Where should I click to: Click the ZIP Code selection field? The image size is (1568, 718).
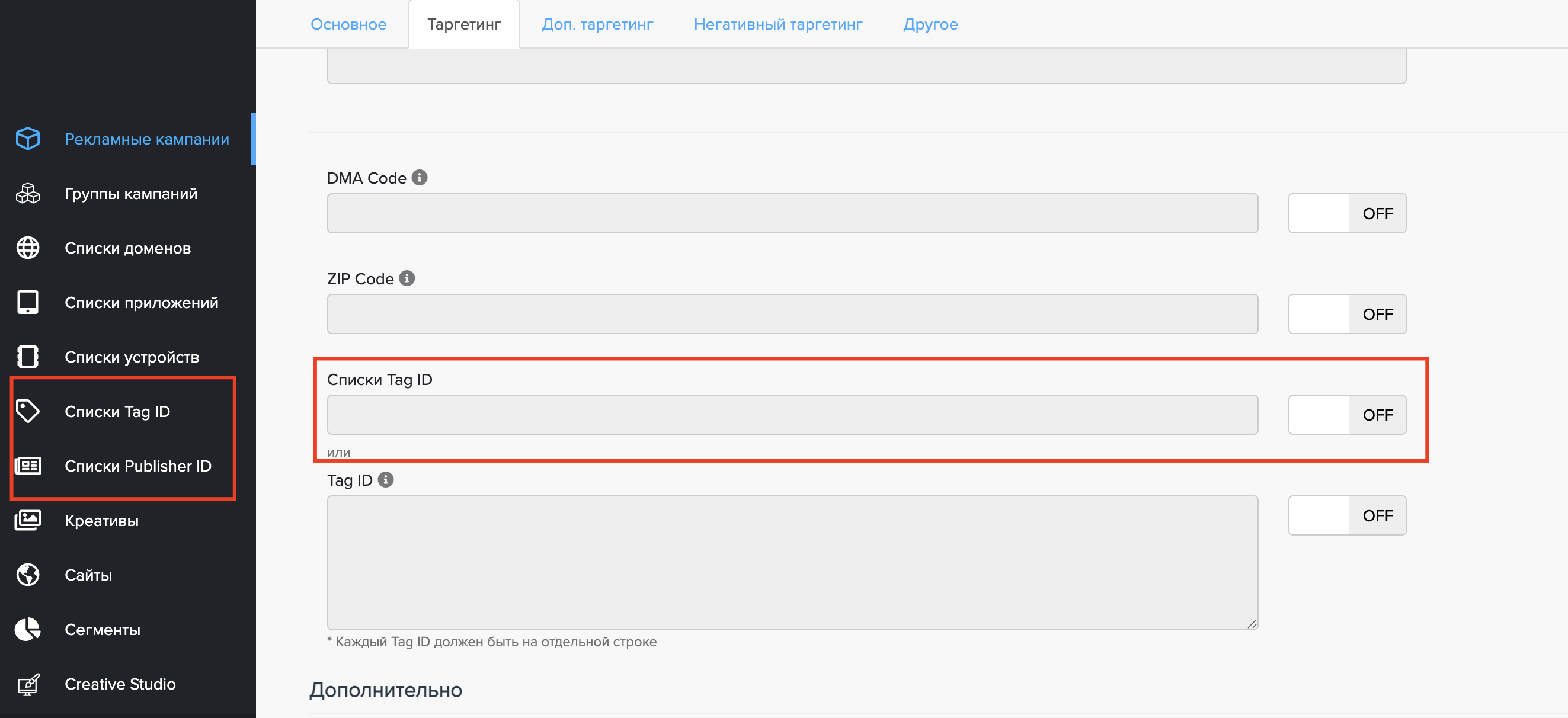click(x=792, y=314)
